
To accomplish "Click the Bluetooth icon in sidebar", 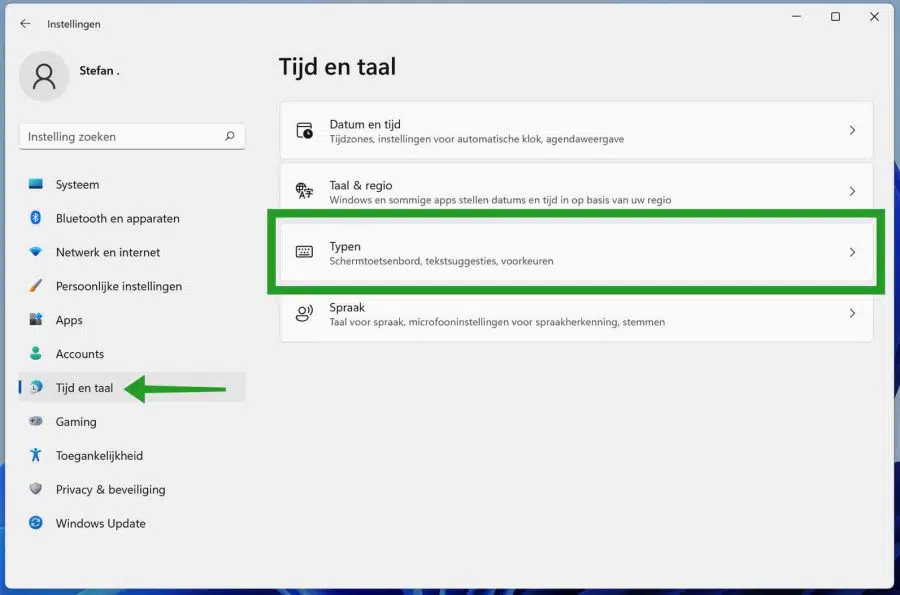I will point(36,218).
